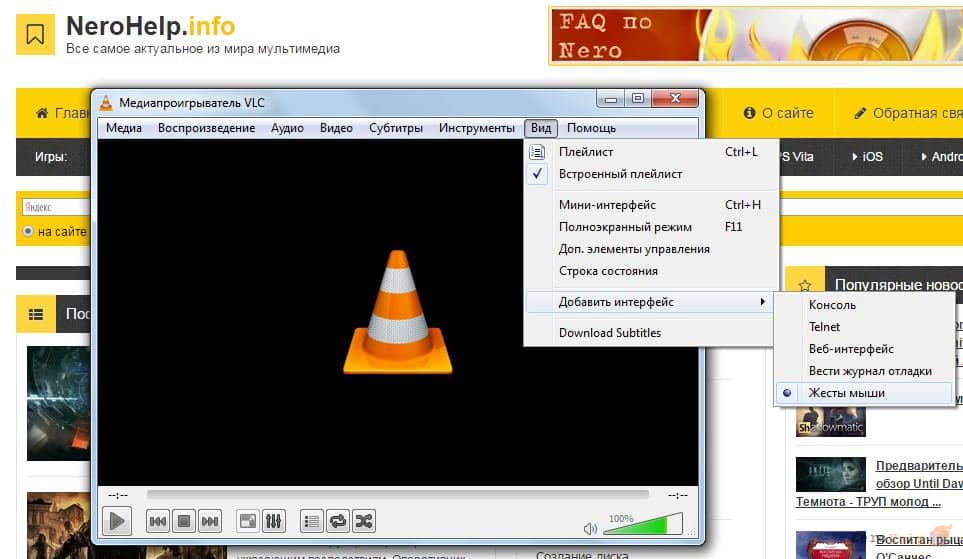Viewport: 963px width, 559px height.
Task: Start playback with the Play button
Action: click(117, 522)
